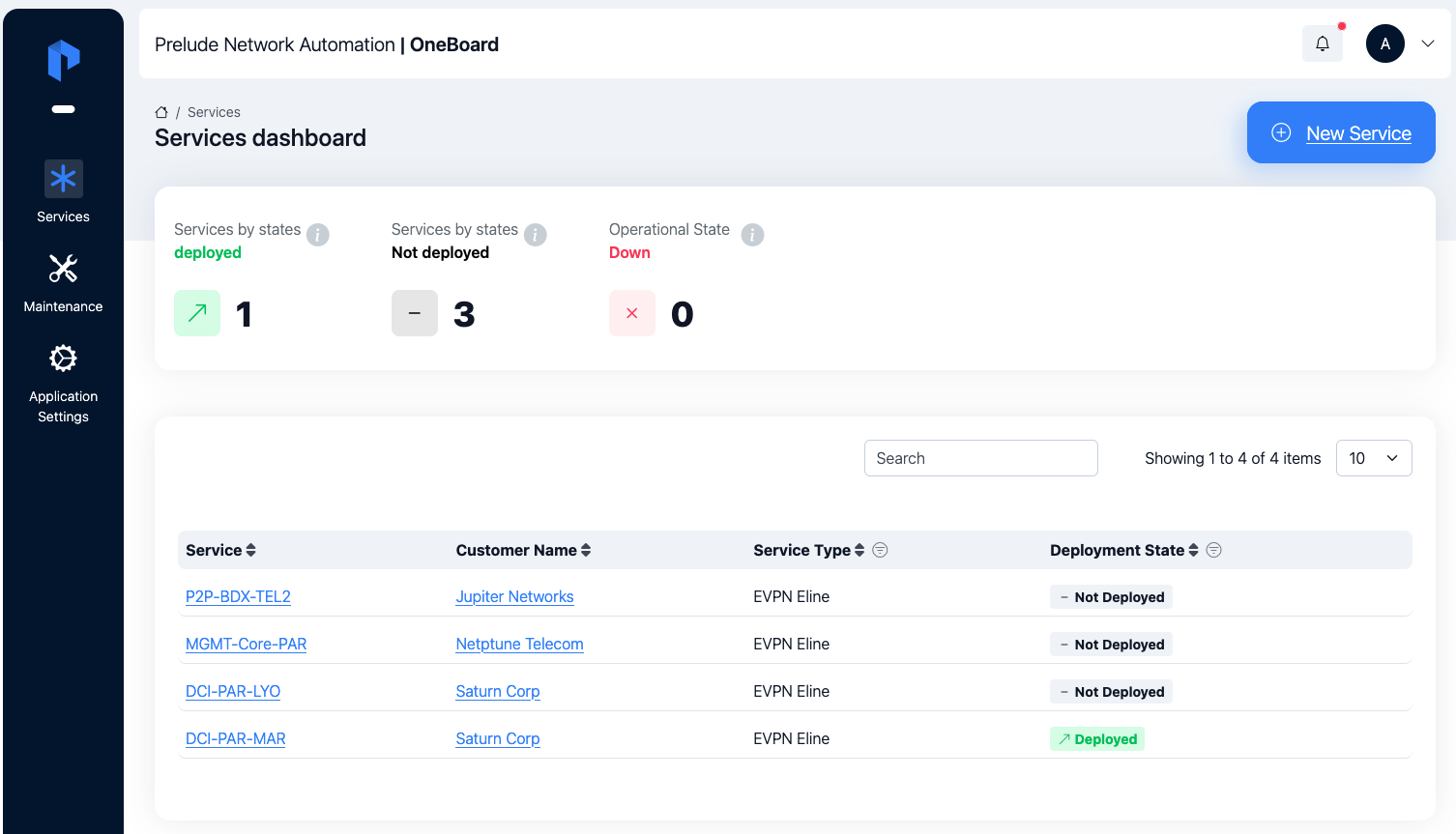Screen dimensions: 1456x834
Task: Show info for deployed services stat
Action: click(x=318, y=235)
